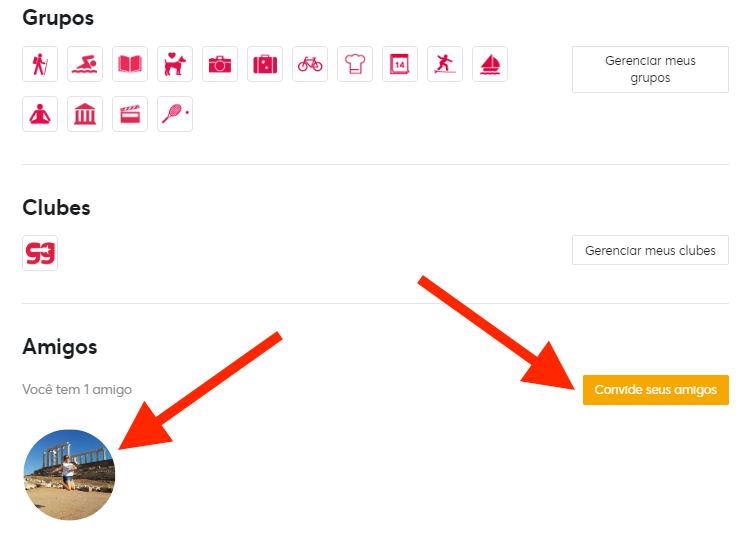Image resolution: width=742 pixels, height=534 pixels.
Task: Open the club logo under Clubes
Action: pyautogui.click(x=40, y=253)
